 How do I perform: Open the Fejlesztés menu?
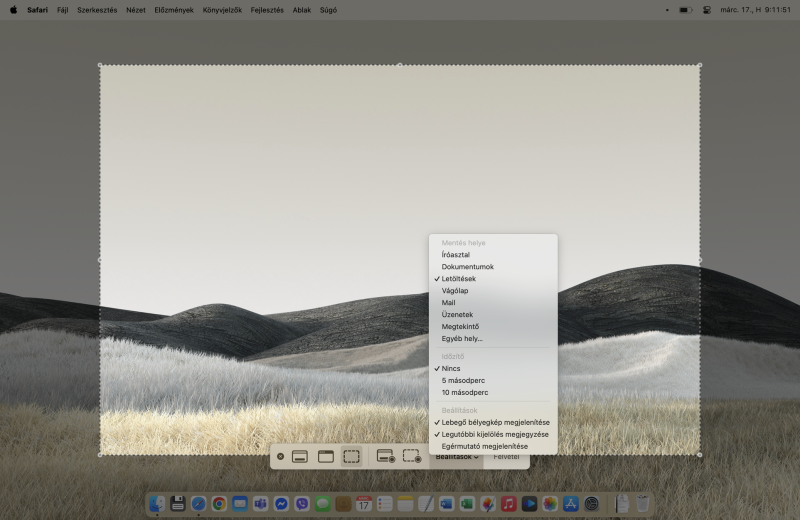pos(267,10)
